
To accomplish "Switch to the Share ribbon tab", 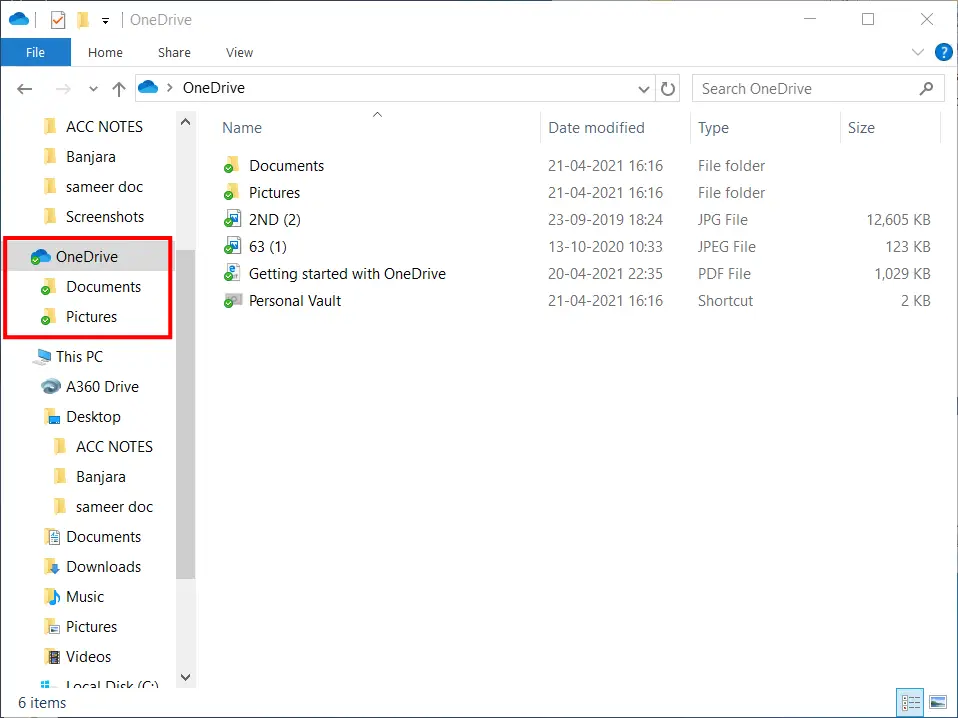I will click(174, 53).
